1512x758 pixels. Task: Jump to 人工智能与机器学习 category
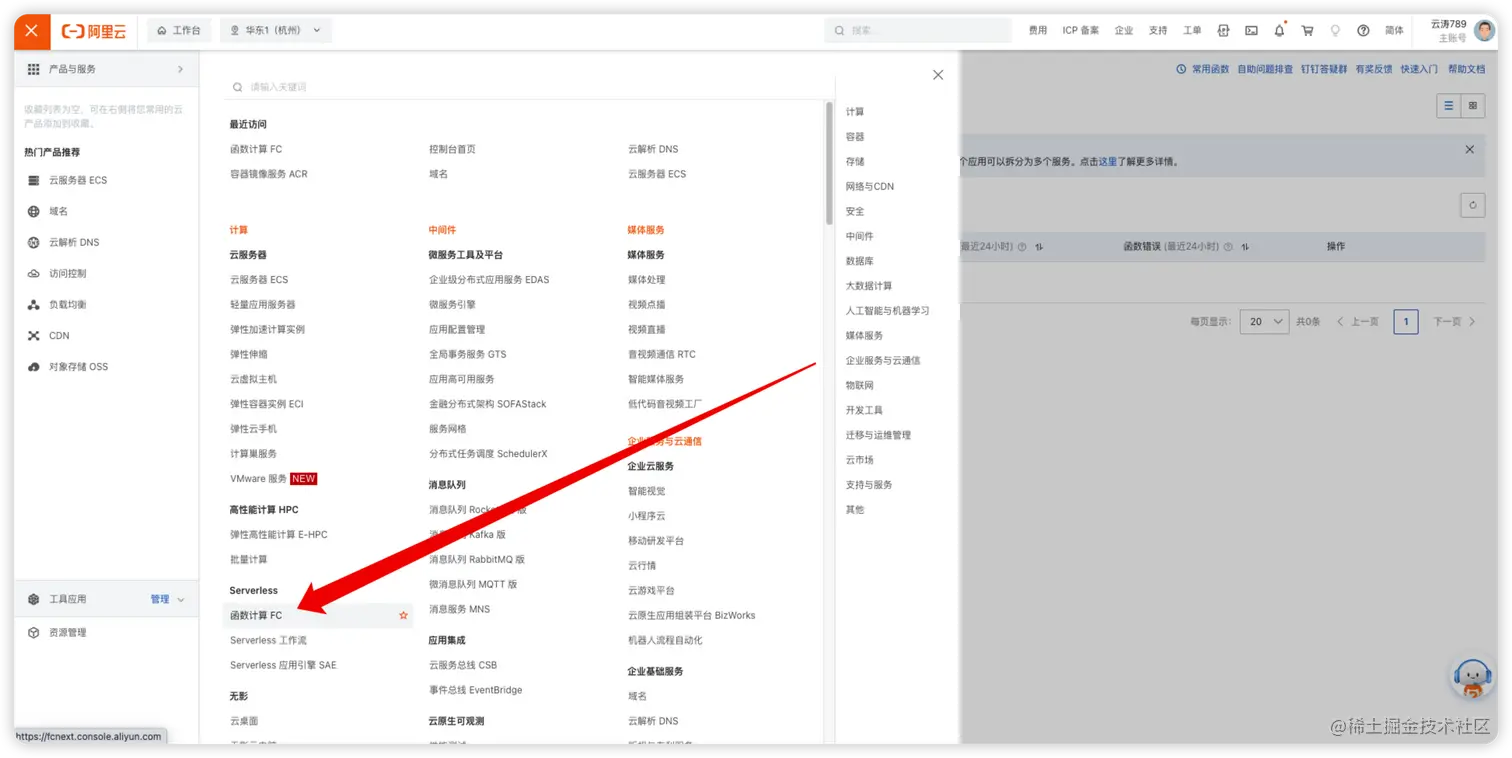point(888,311)
